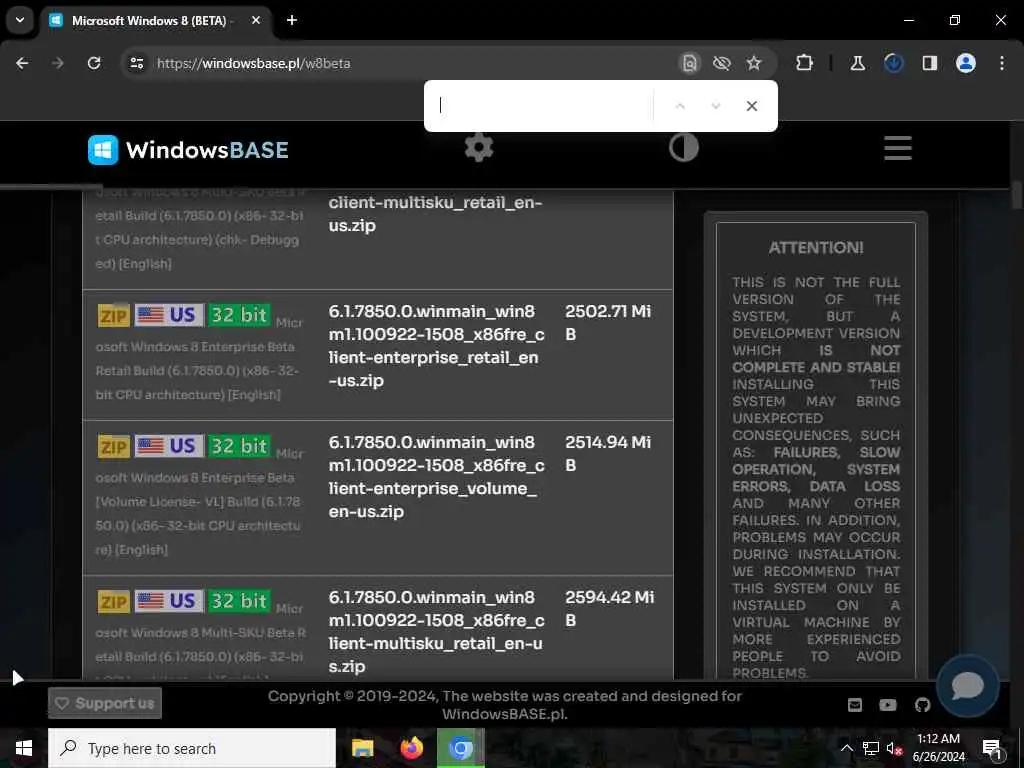Open the clock showing 1:12 AM
Viewport: 1024px width, 768px height.
938,748
